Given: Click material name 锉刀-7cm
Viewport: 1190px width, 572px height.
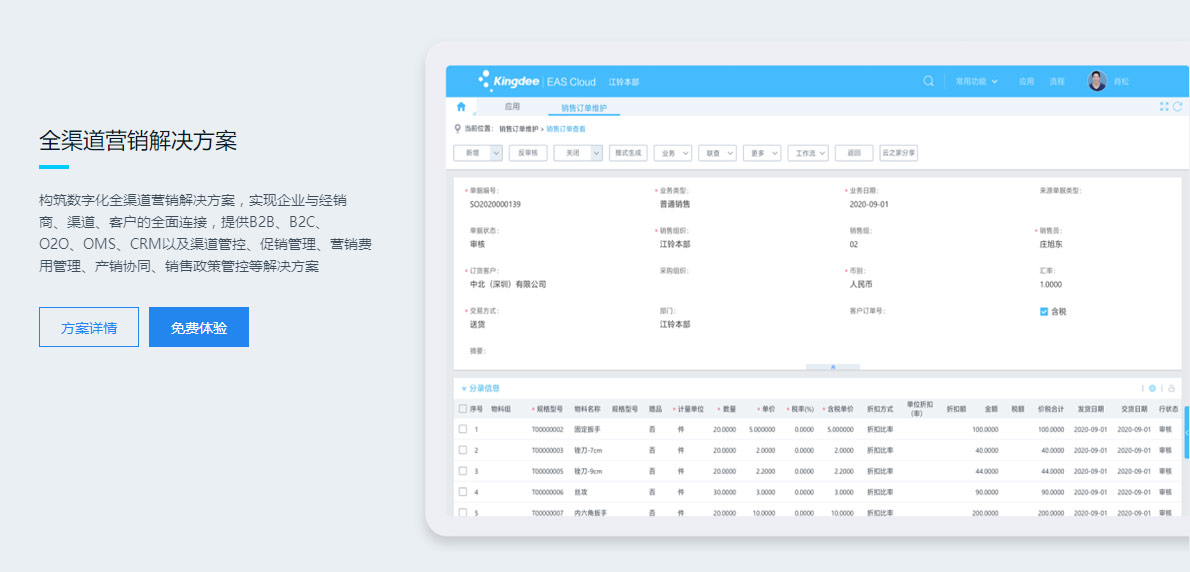Looking at the screenshot, I should point(588,450).
